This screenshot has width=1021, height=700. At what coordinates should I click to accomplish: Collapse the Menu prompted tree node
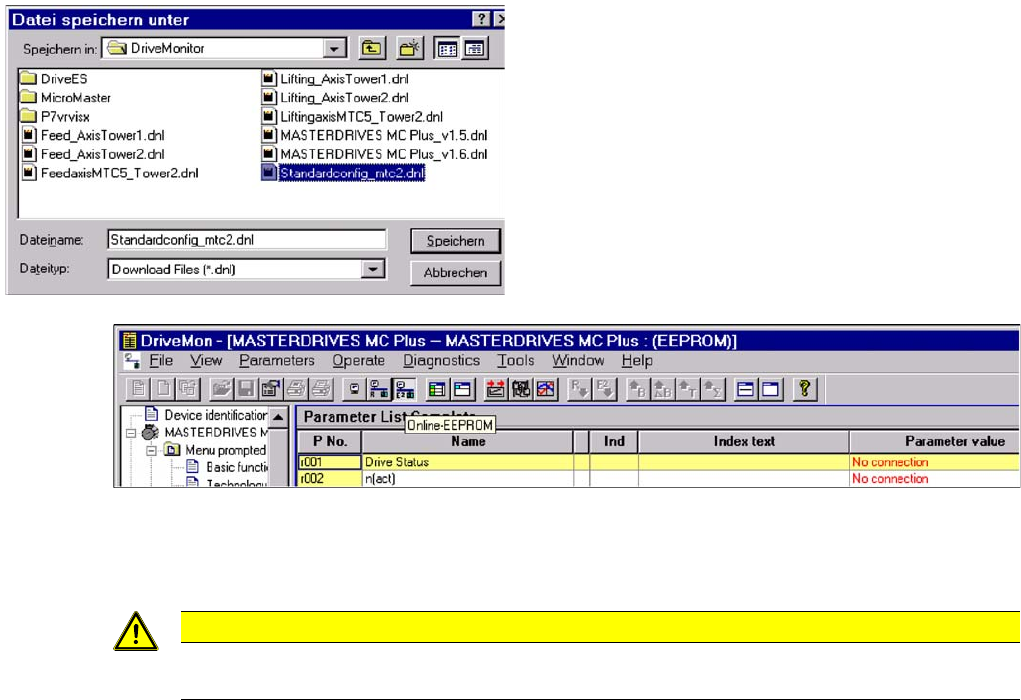pyautogui.click(x=151, y=450)
